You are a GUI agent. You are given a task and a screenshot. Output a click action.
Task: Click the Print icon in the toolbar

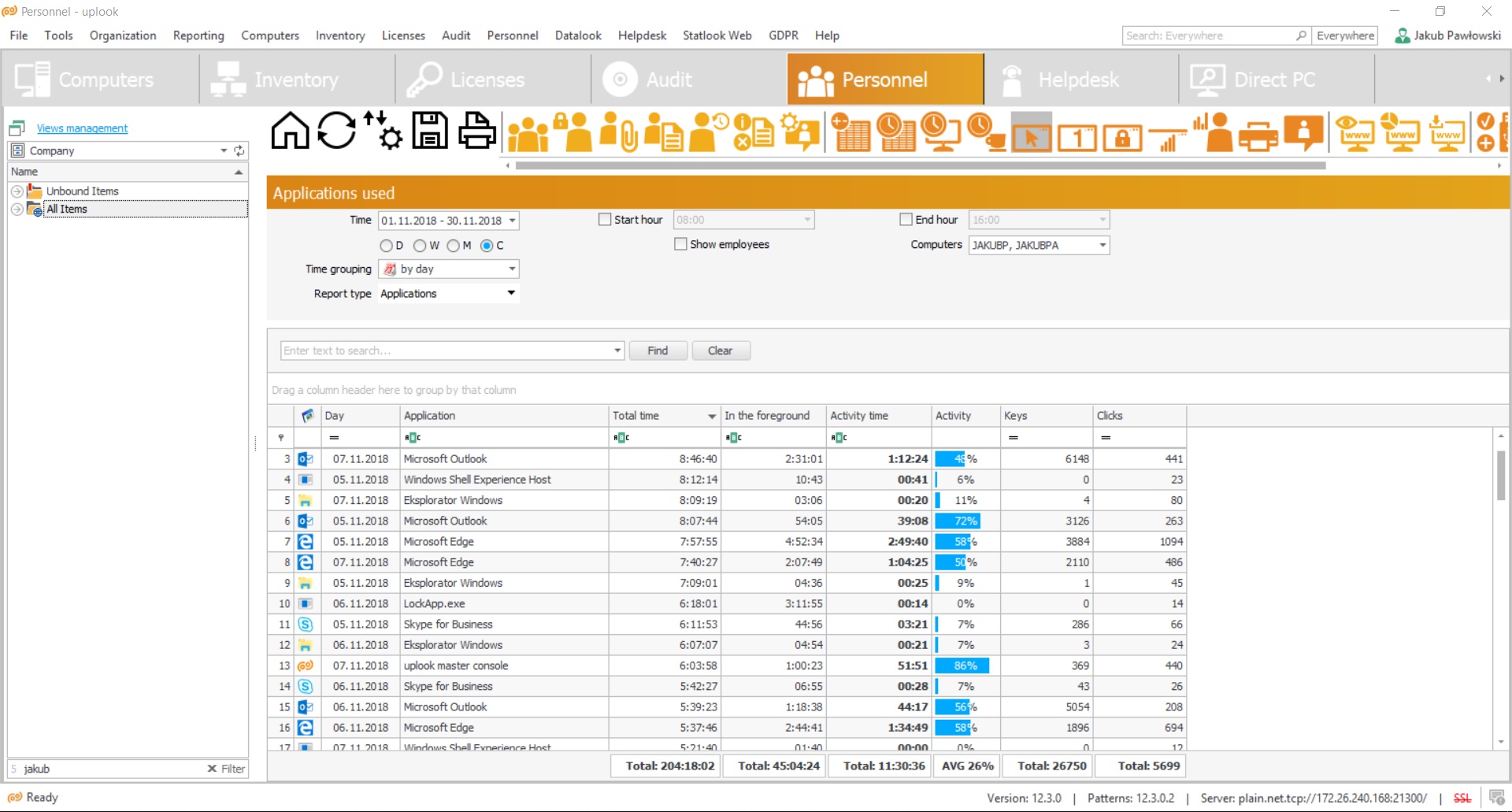pyautogui.click(x=477, y=131)
